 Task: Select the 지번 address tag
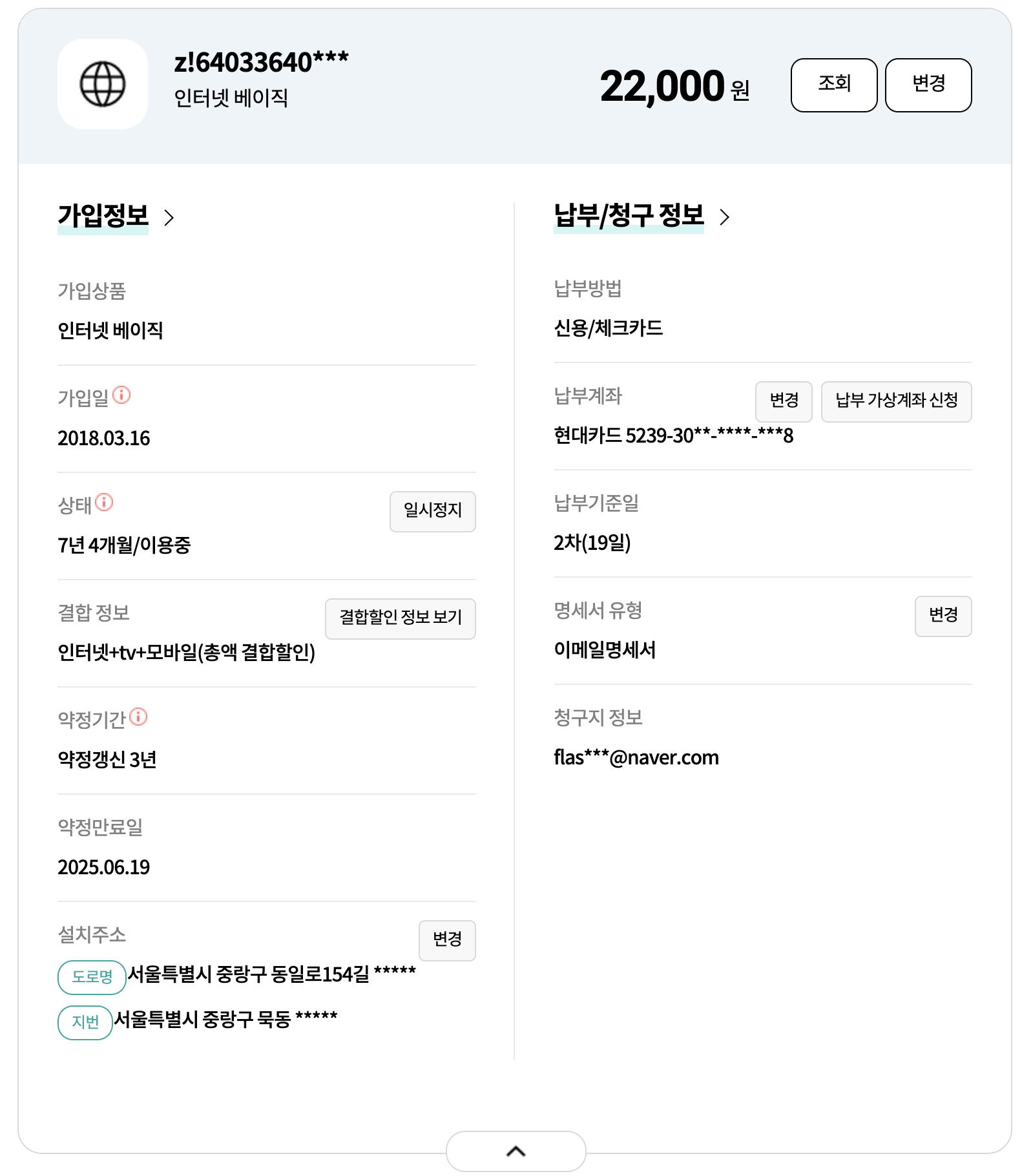tap(85, 1023)
